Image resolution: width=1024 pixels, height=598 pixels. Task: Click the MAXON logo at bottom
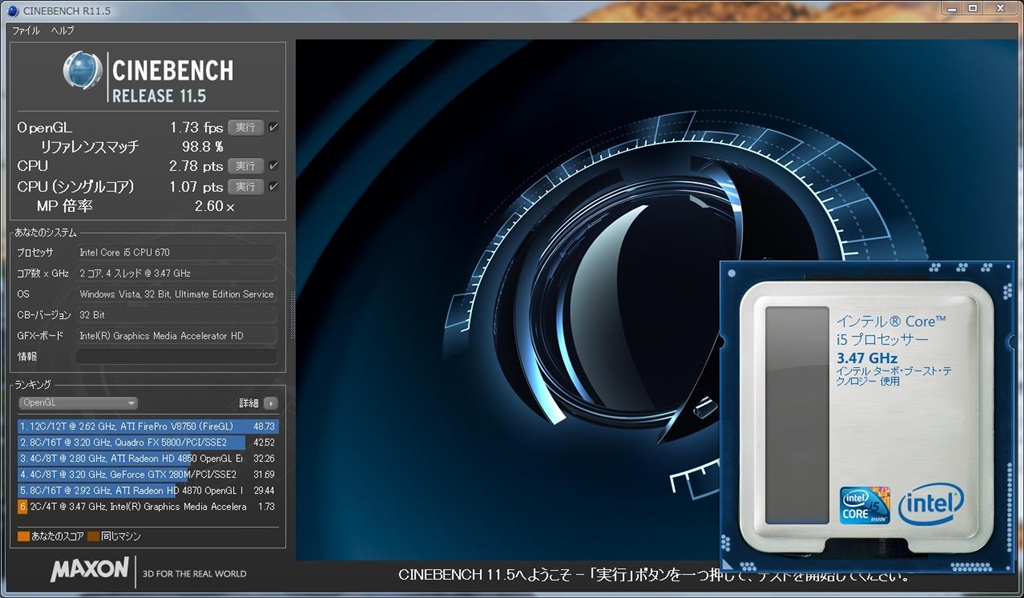pos(90,571)
